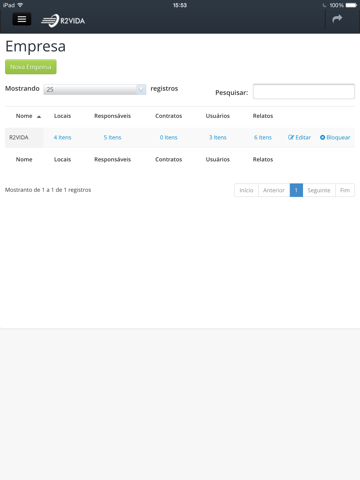Click the Seguinte pagination button
The width and height of the screenshot is (360, 480).
click(319, 190)
